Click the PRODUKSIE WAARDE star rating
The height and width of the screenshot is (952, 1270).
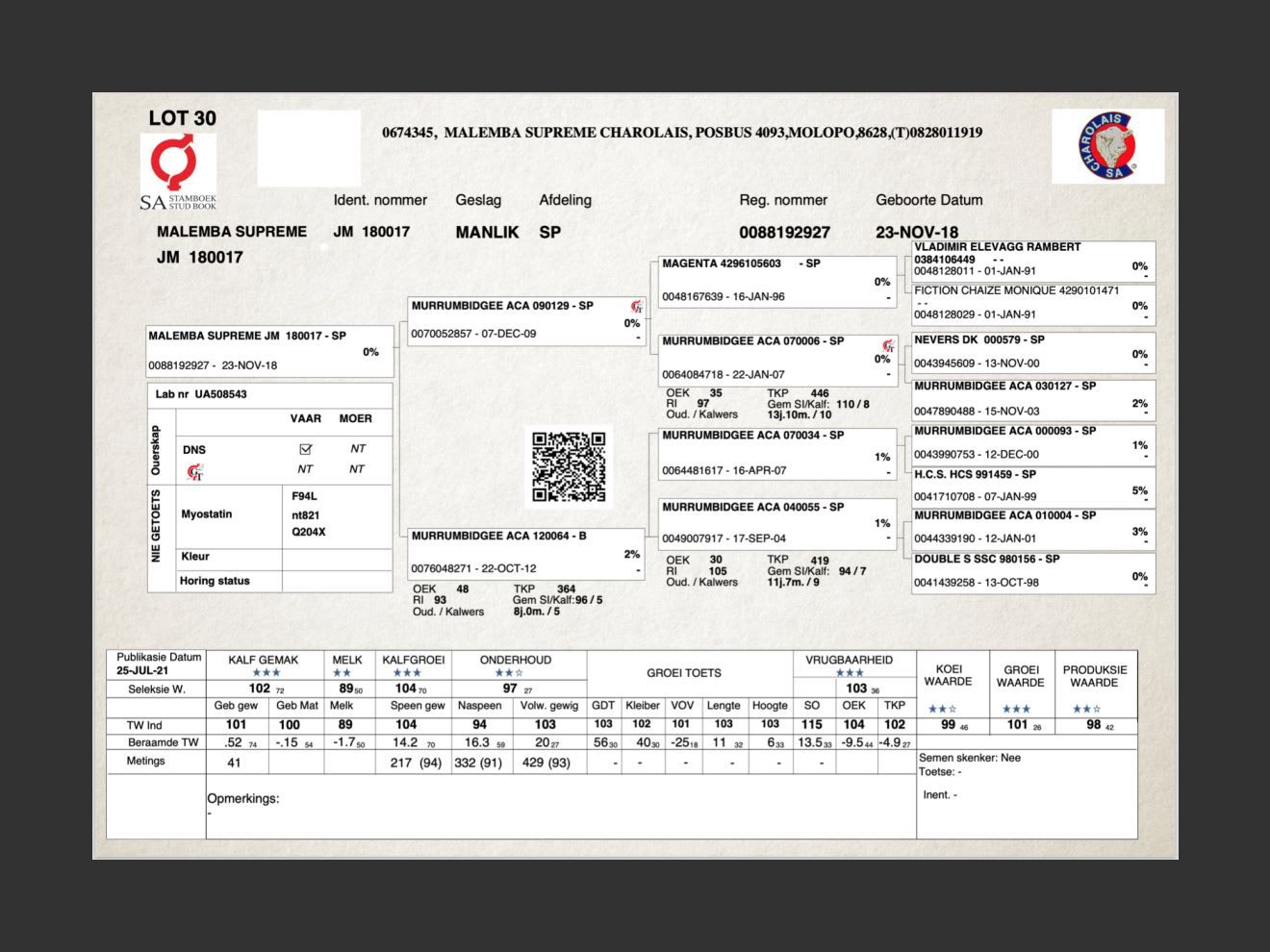1087,709
